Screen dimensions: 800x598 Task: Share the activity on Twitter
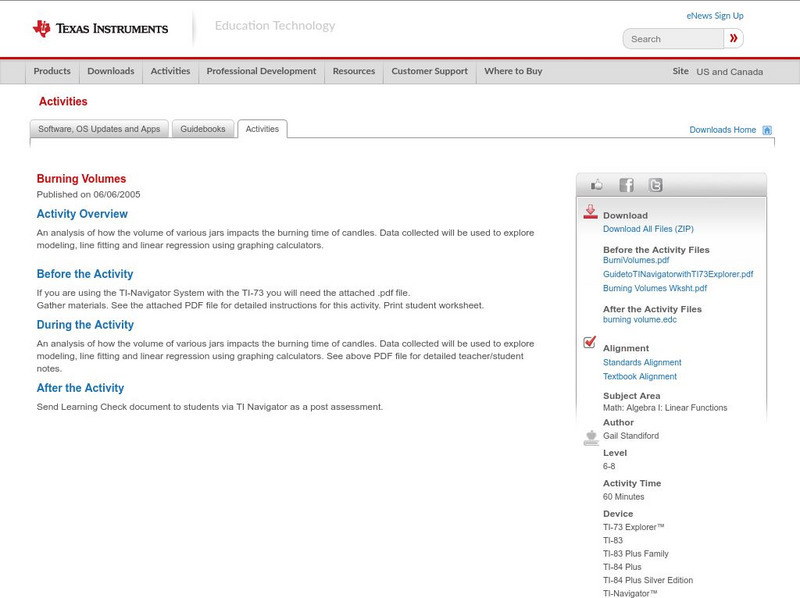[655, 185]
